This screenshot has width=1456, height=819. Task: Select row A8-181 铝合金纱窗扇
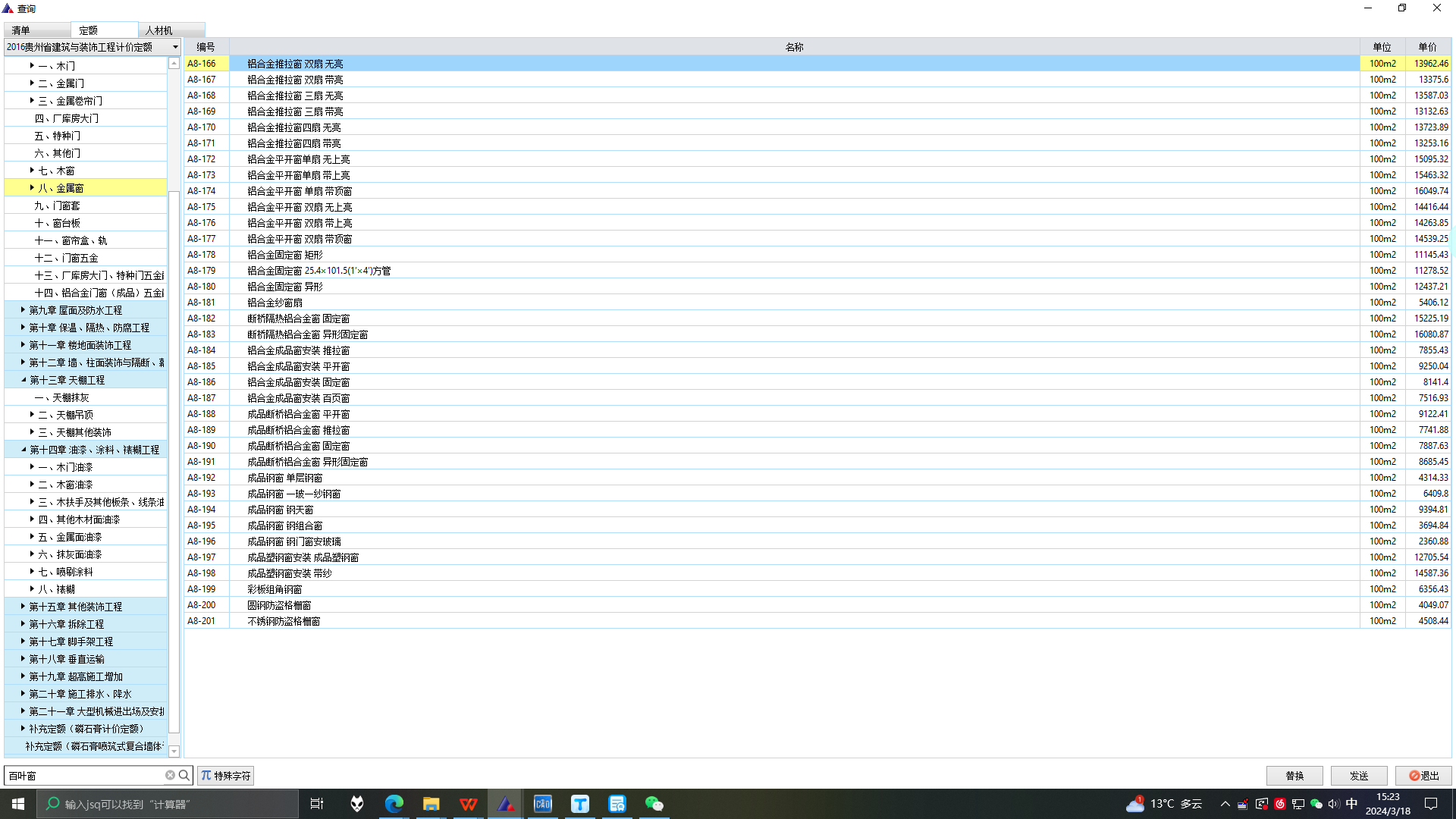[x=817, y=303]
